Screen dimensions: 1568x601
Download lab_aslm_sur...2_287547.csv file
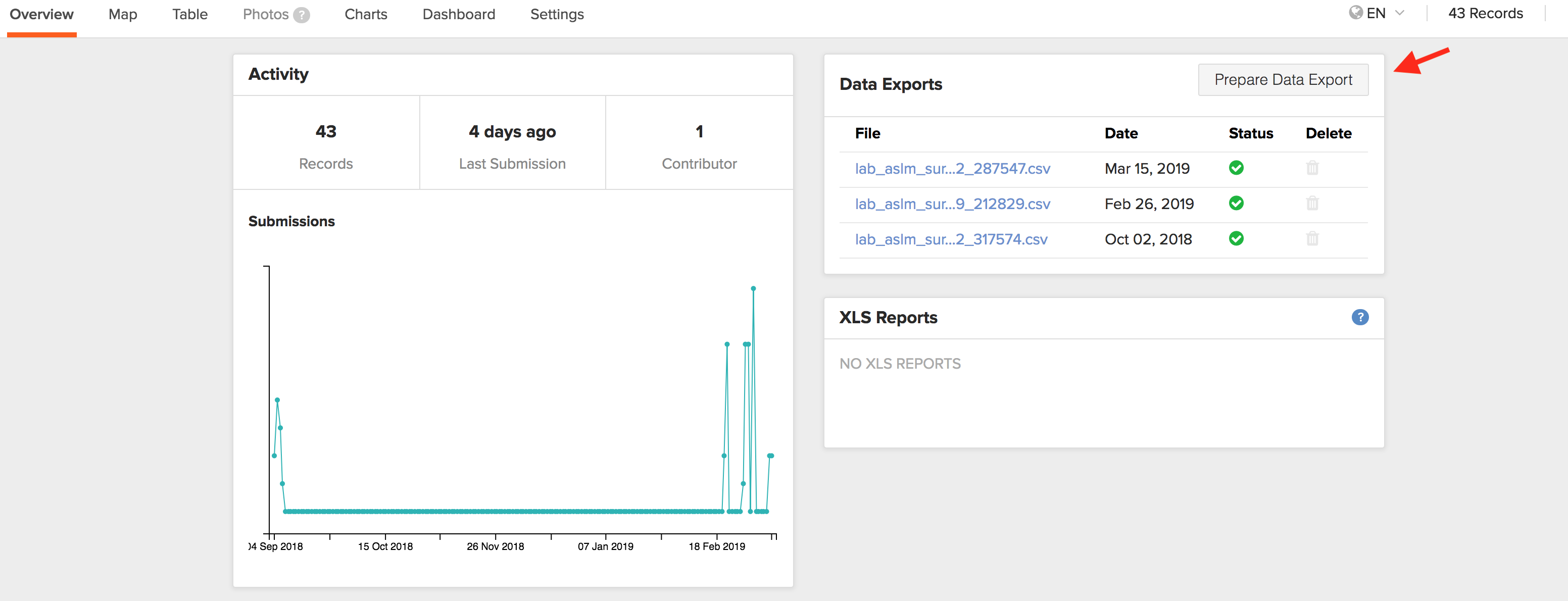click(952, 169)
